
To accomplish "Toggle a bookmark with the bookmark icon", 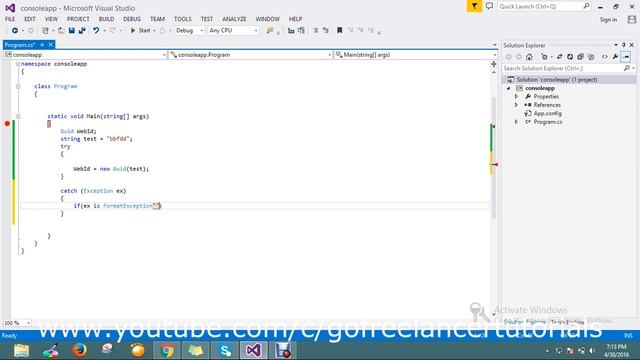I will pos(339,31).
